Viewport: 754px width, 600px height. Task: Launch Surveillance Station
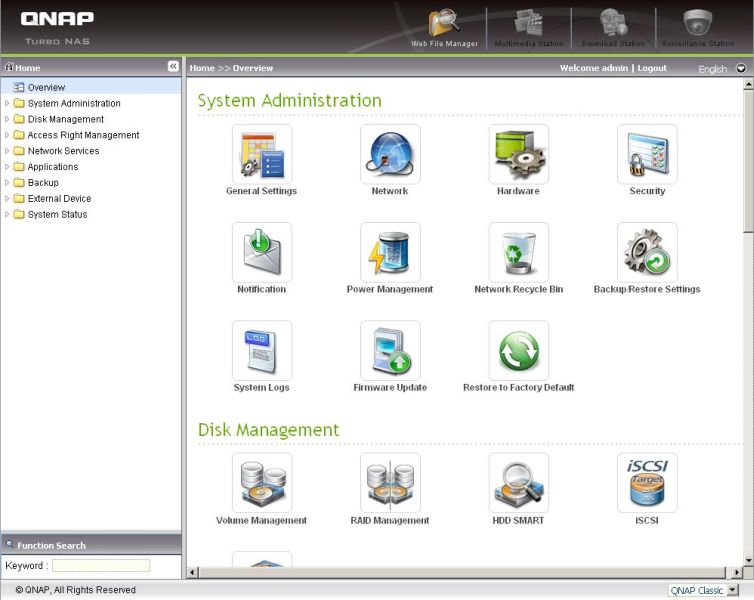coord(698,27)
